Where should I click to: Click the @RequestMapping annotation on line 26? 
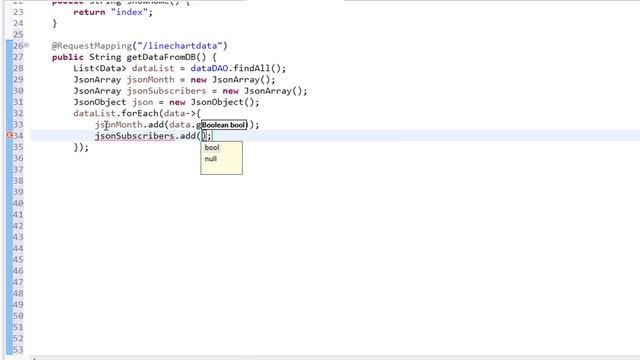pos(92,46)
